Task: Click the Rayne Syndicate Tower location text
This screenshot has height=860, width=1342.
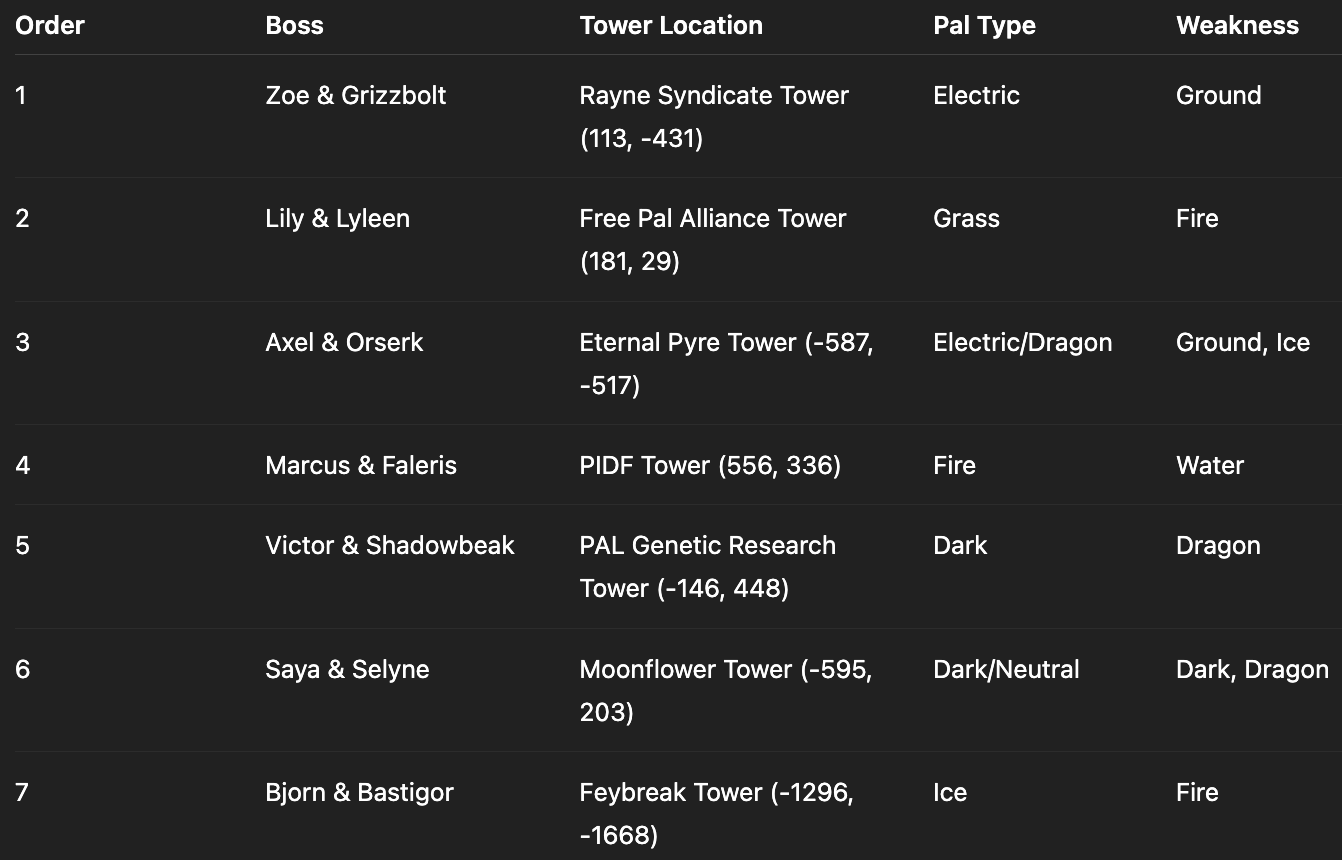Action: coord(714,96)
